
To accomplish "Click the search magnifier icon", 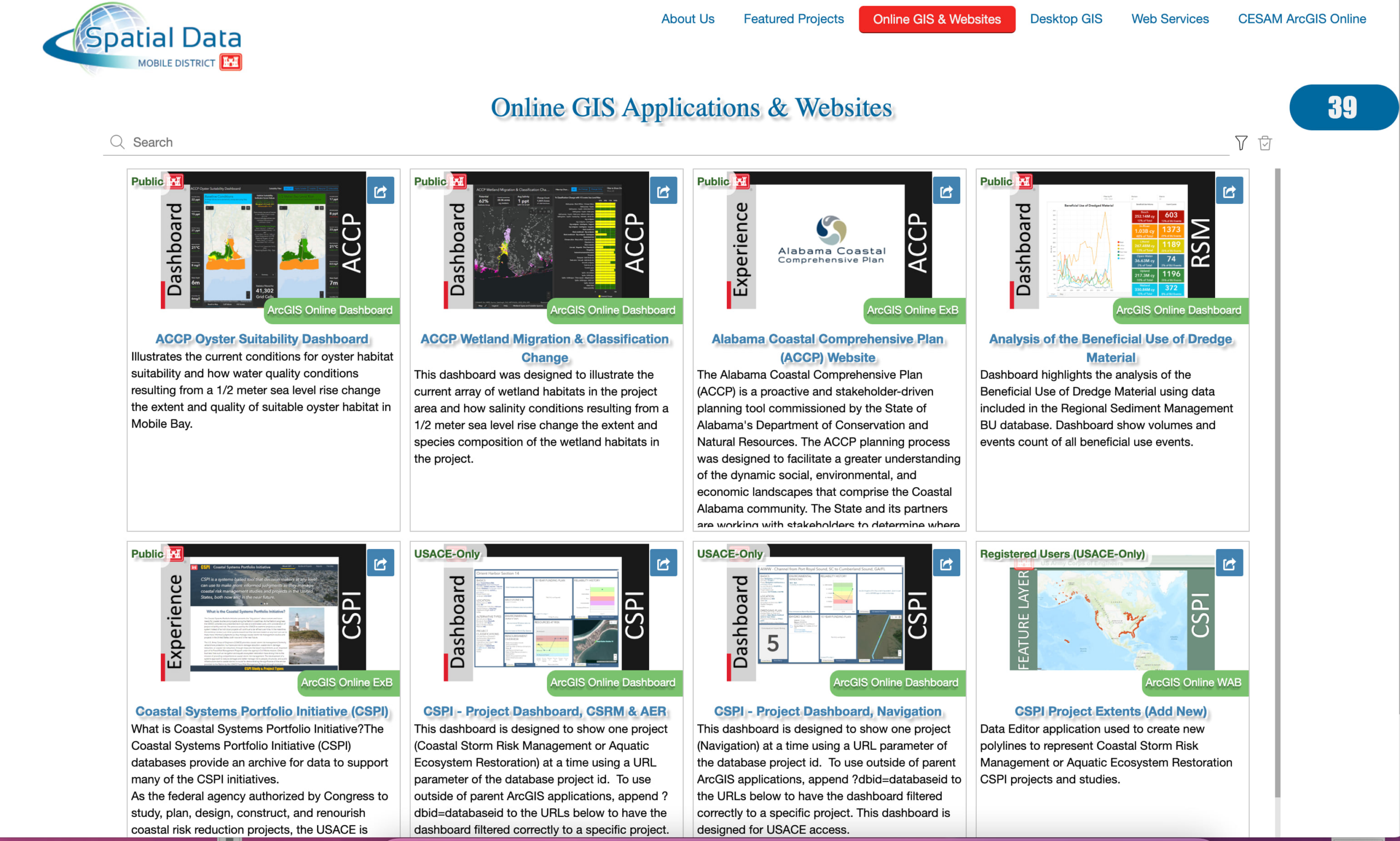I will (118, 142).
